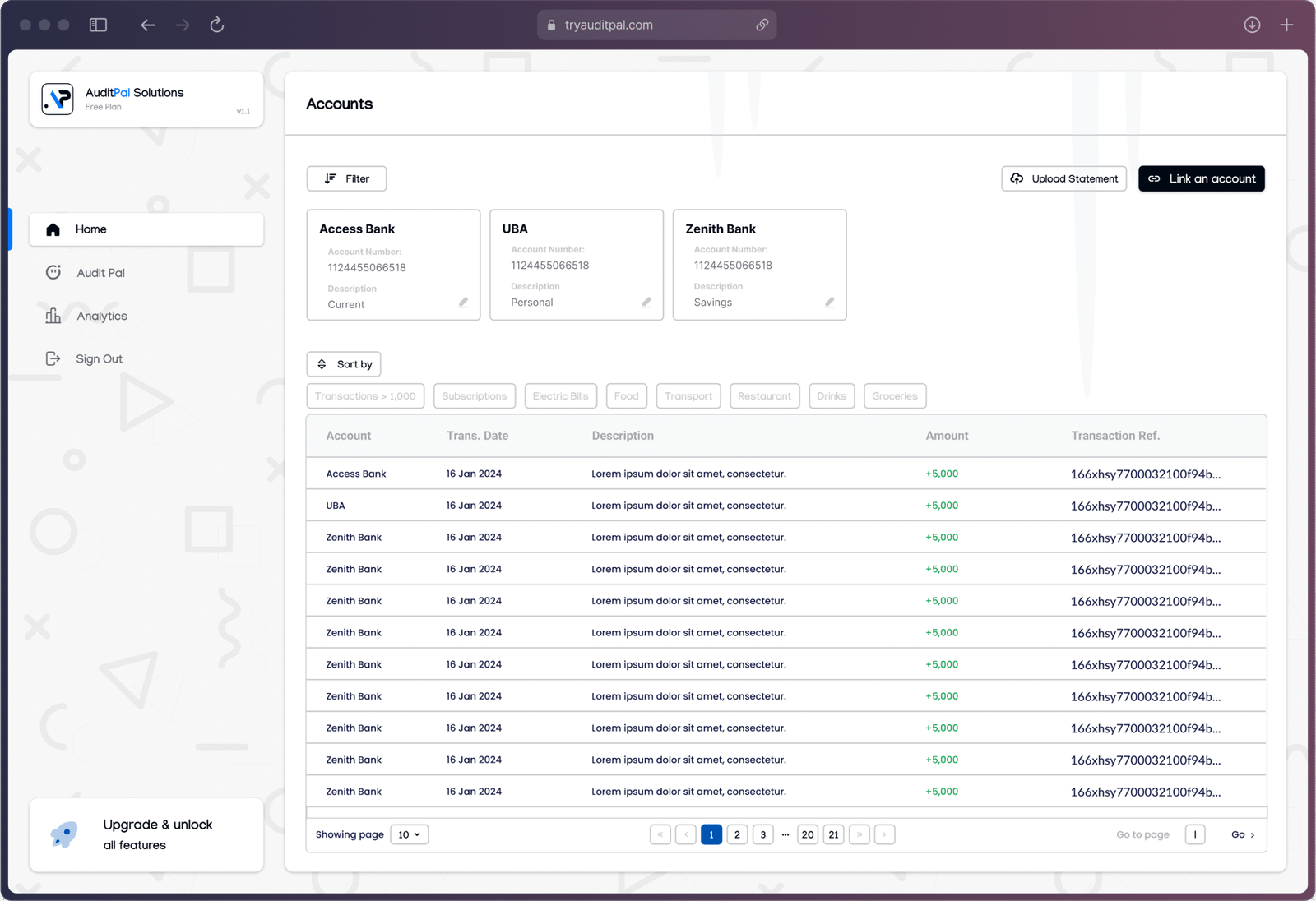Go to next page arrow
The width and height of the screenshot is (1316, 901).
(885, 834)
